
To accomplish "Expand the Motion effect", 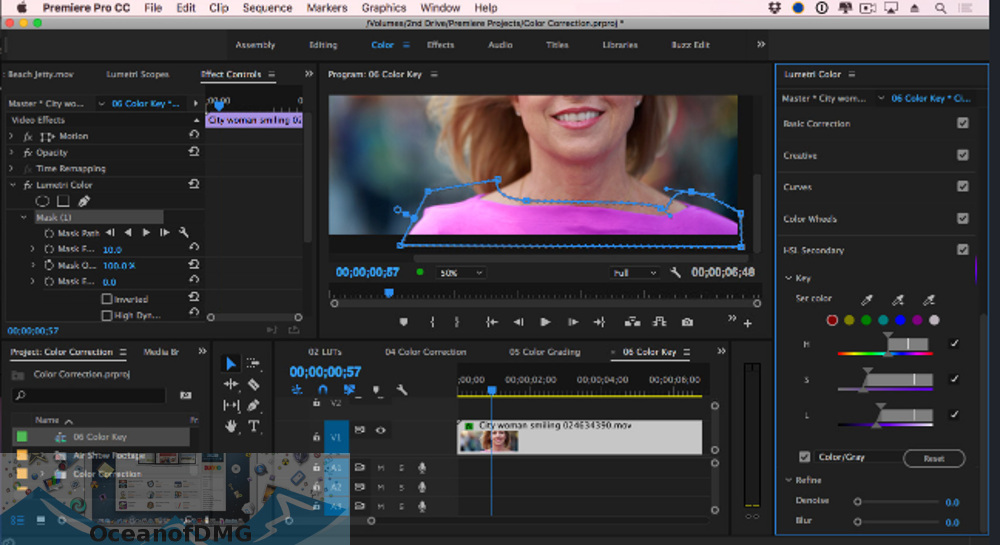I will point(11,136).
